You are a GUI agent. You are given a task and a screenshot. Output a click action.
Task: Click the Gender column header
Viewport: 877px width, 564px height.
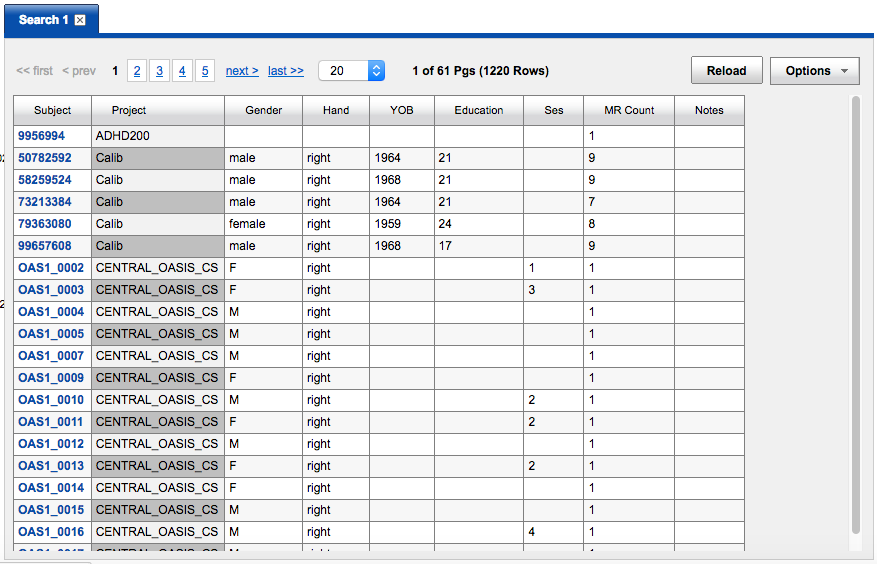[263, 110]
